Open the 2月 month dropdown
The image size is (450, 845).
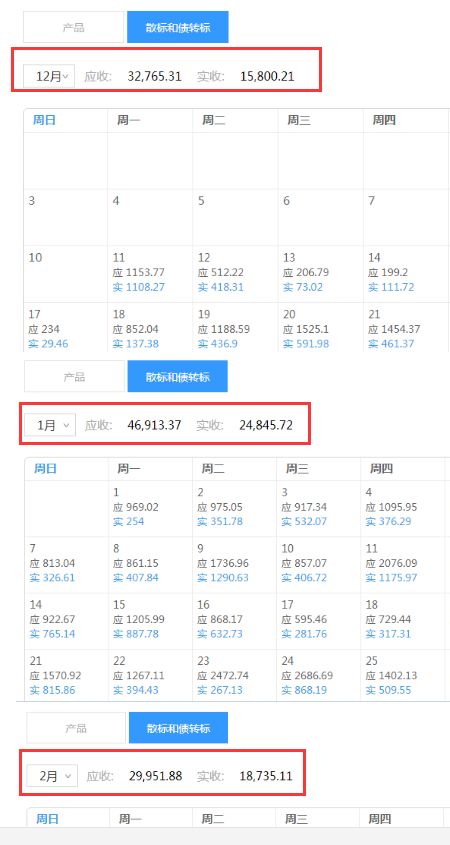(x=52, y=776)
